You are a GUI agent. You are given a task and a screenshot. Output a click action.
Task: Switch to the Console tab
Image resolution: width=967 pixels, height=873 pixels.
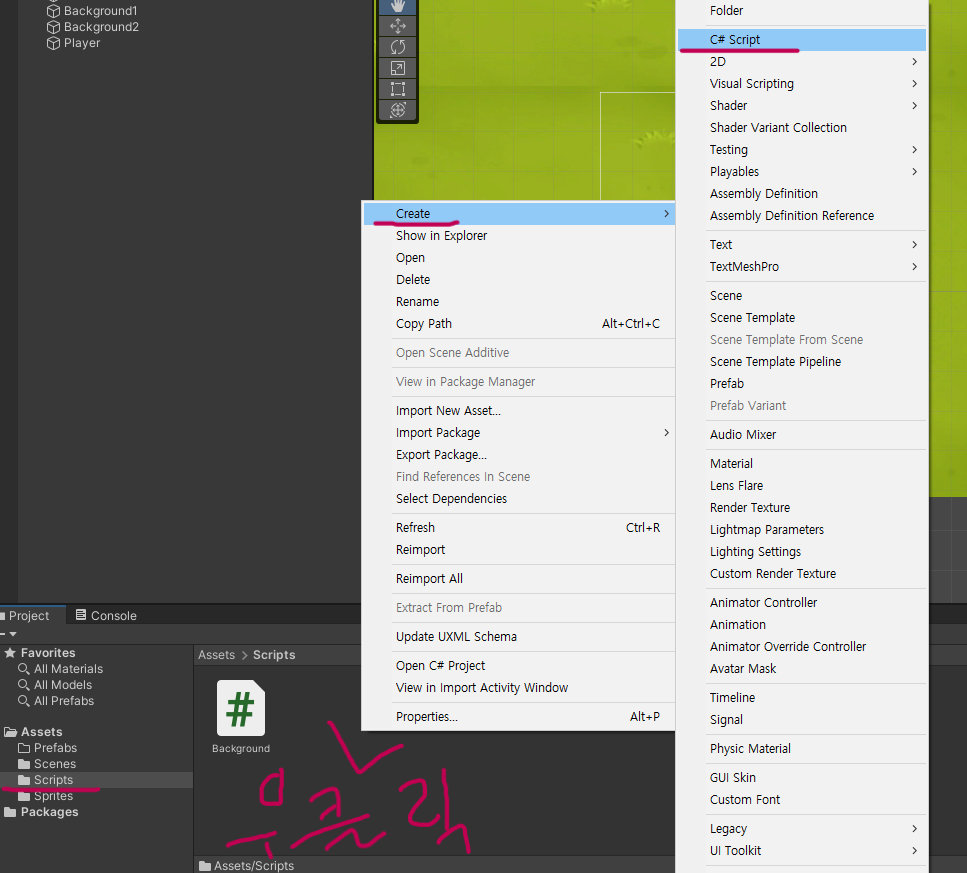pyautogui.click(x=113, y=616)
